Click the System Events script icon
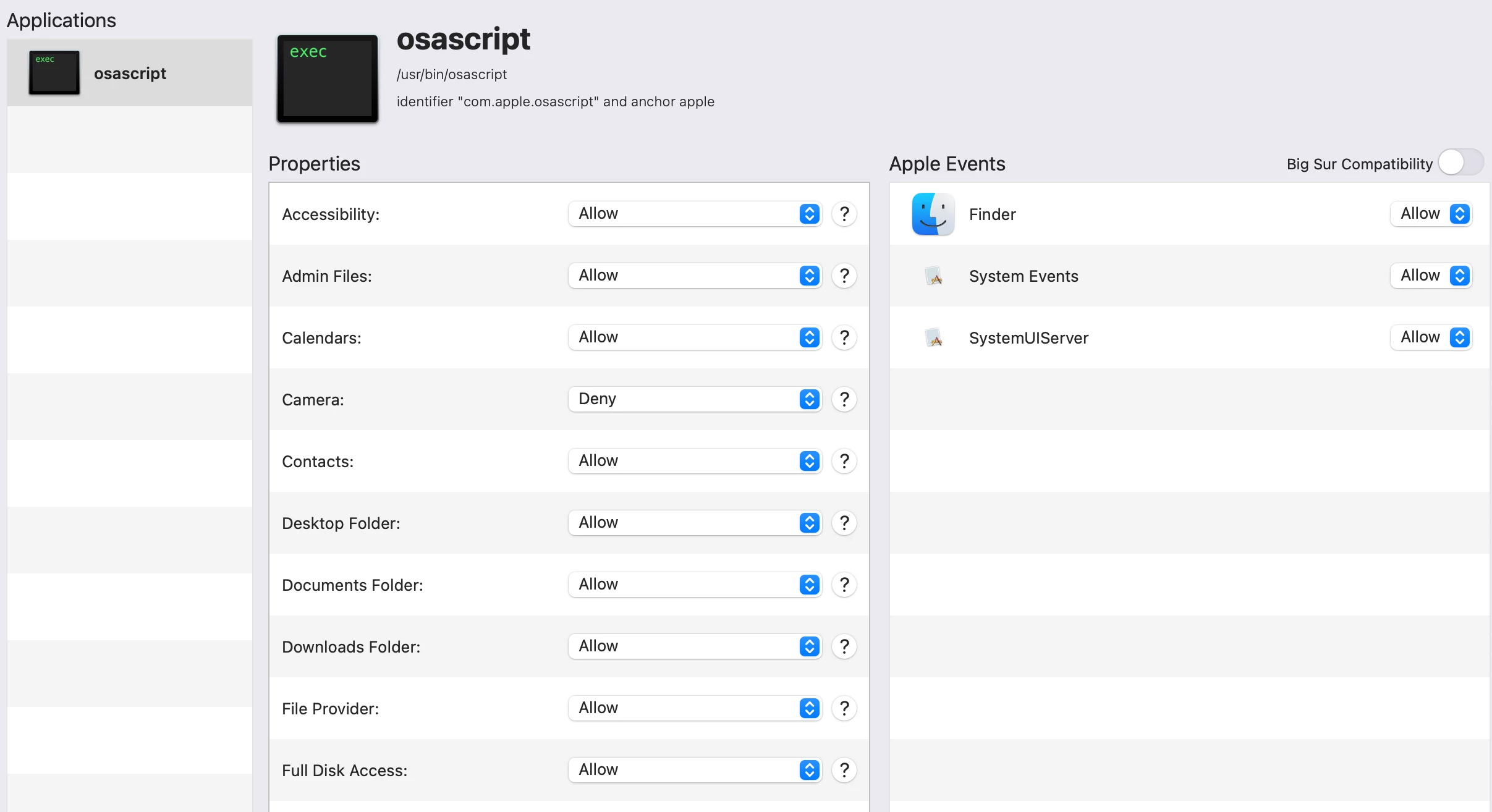 pos(933,276)
